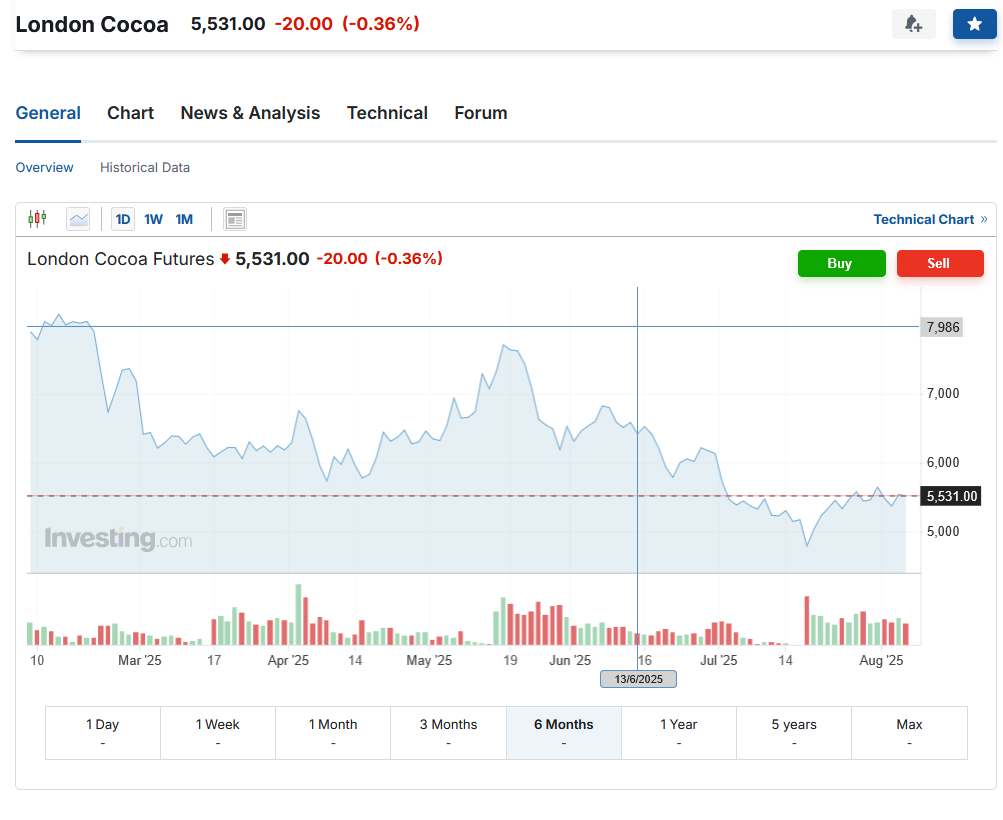Click the Apr '25 axis label
The width and height of the screenshot is (1003, 820).
point(288,661)
